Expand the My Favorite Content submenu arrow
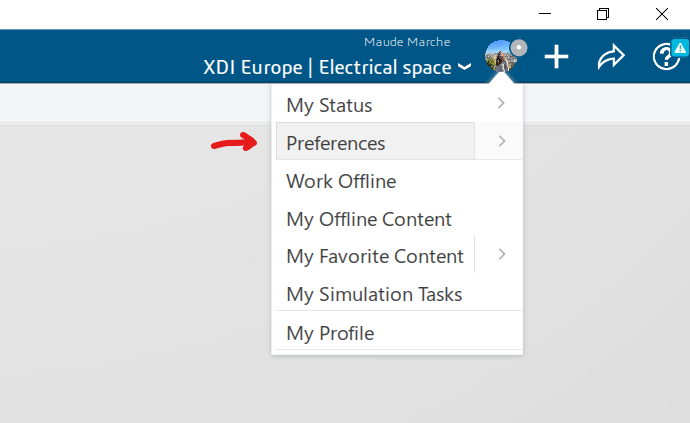 (501, 255)
